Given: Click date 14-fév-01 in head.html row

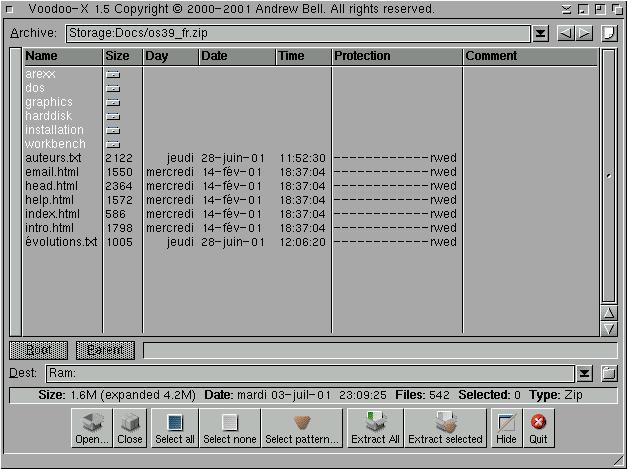Looking at the screenshot, I should pos(232,186).
